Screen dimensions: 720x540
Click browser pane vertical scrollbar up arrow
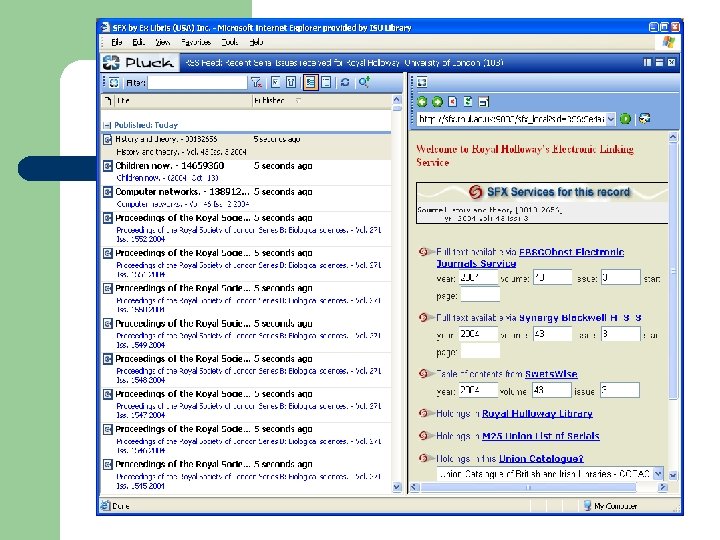click(x=673, y=137)
